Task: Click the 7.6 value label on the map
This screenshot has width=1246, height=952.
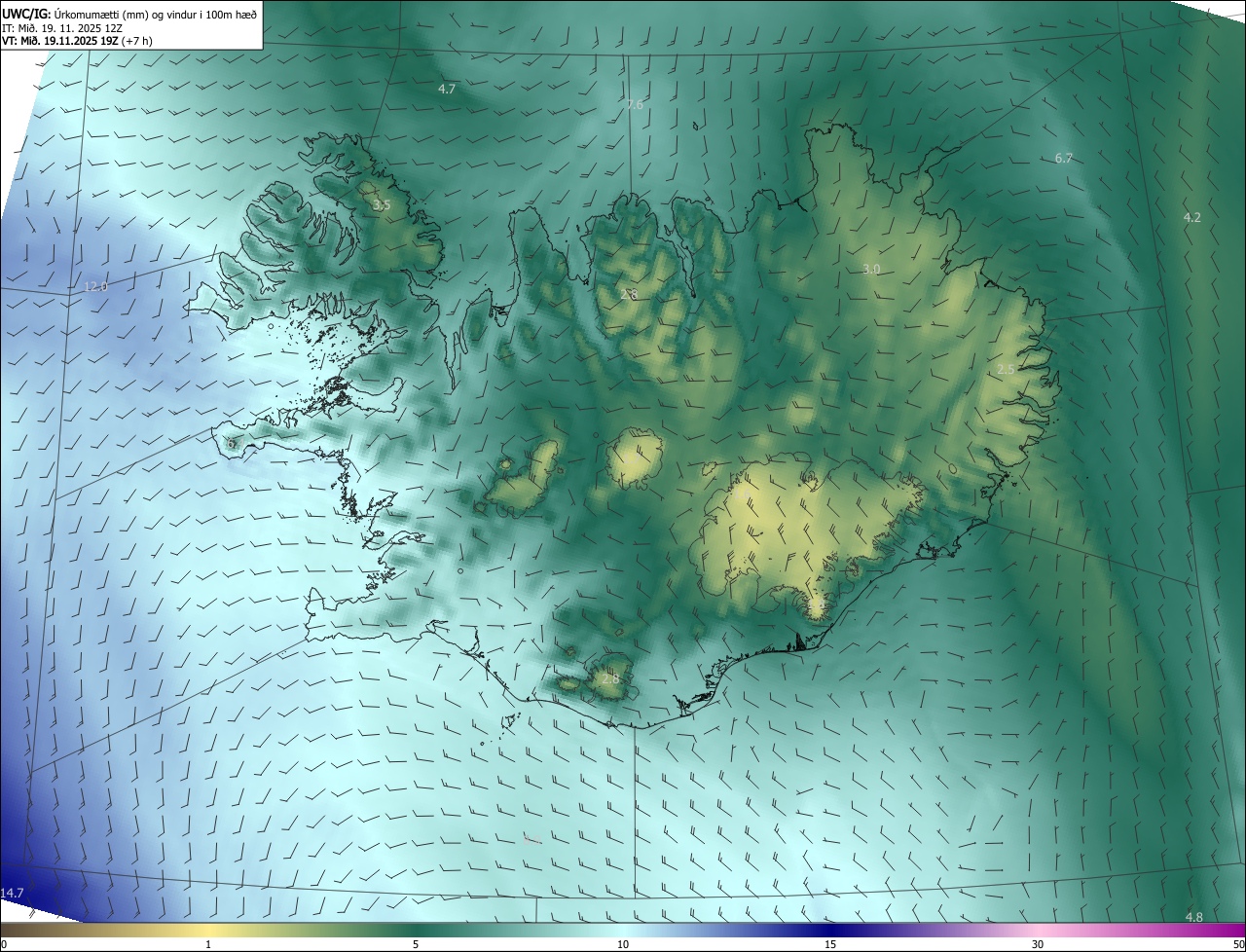Action: coord(635,104)
